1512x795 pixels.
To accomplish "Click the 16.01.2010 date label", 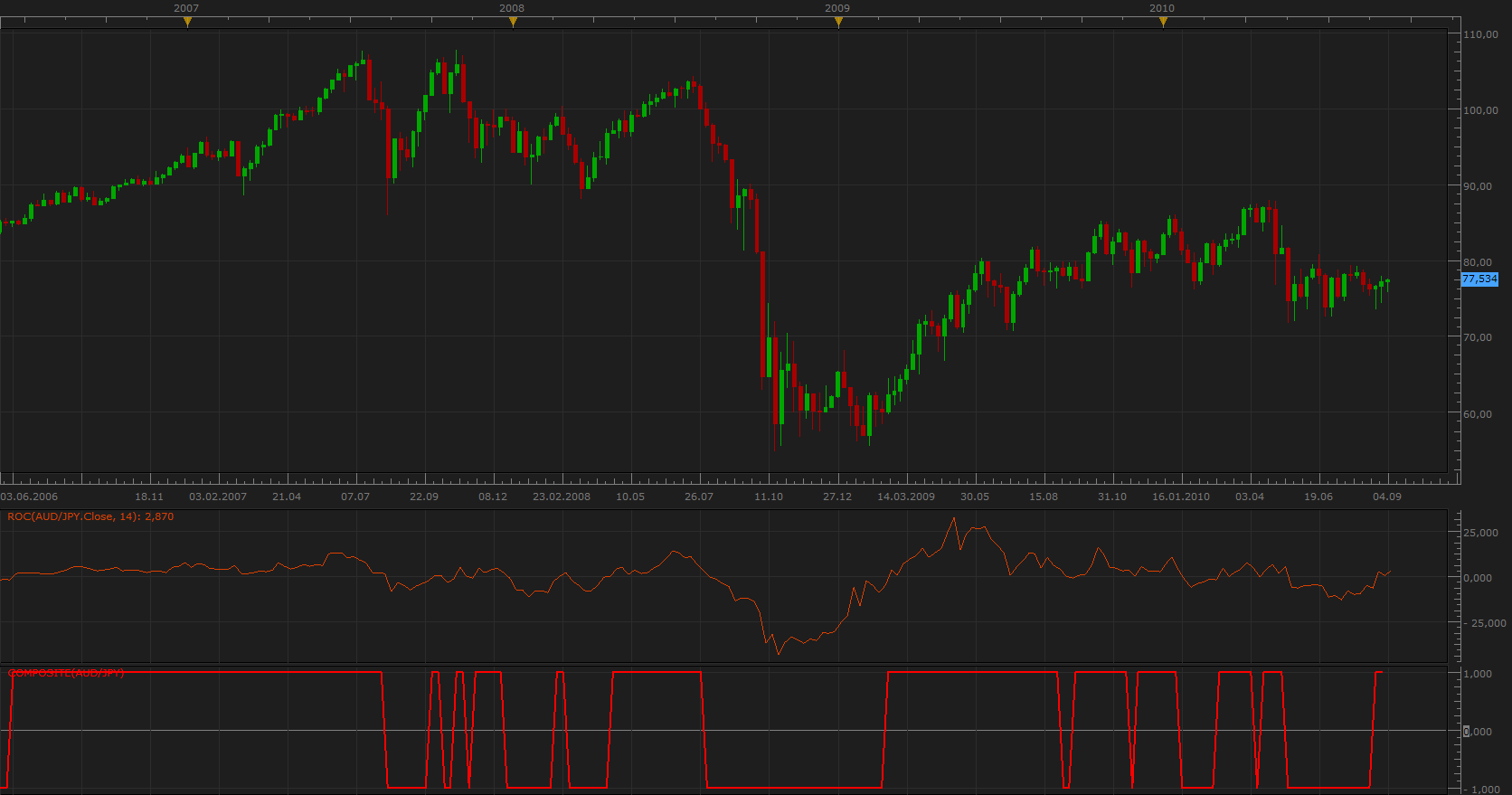I will (1181, 497).
